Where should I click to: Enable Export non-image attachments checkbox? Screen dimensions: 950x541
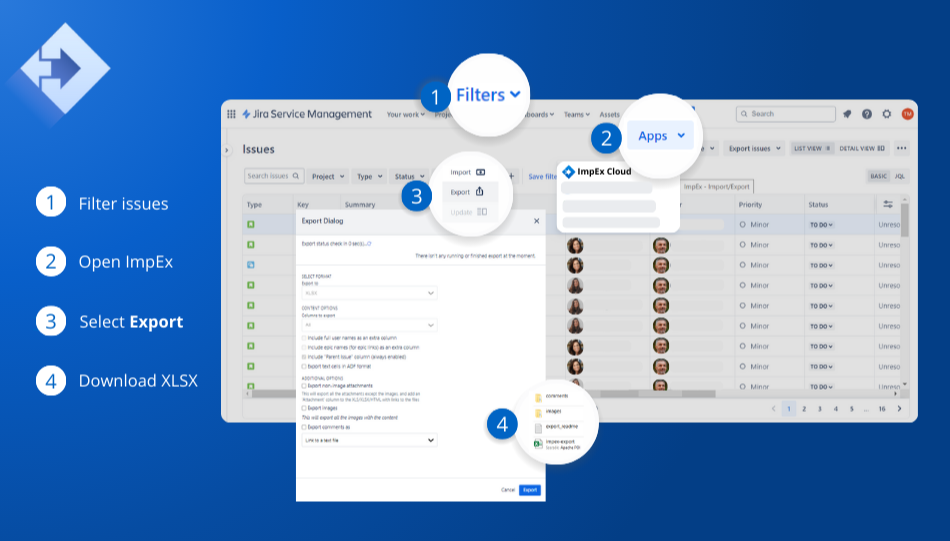point(304,386)
